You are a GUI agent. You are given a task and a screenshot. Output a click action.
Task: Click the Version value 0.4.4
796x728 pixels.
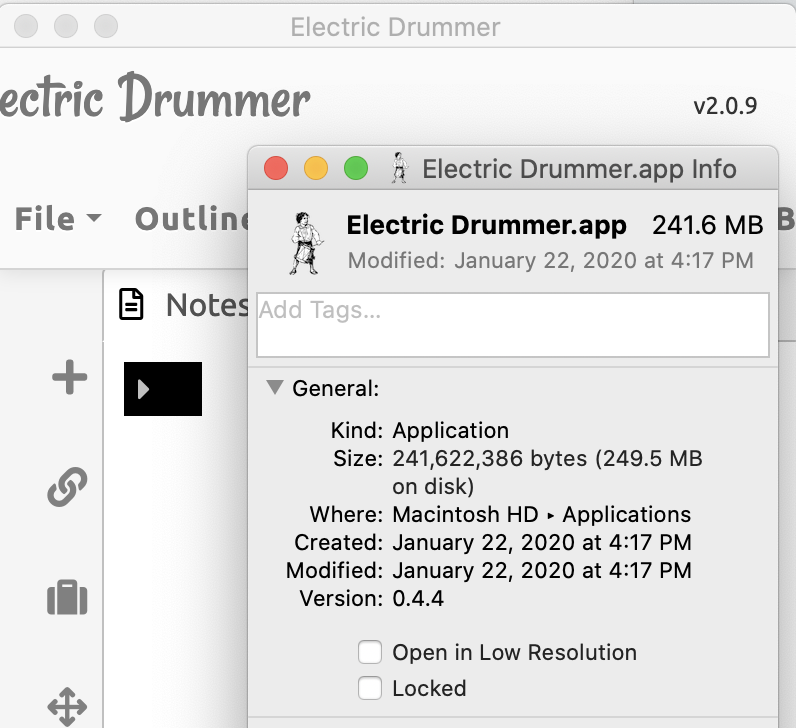coord(418,599)
